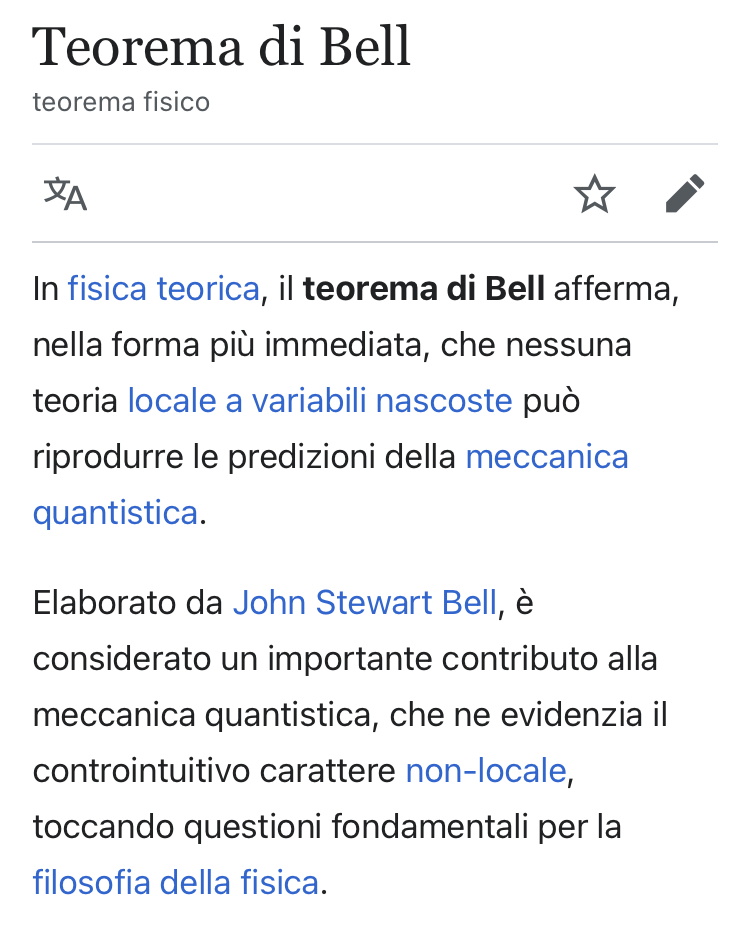The width and height of the screenshot is (750, 928).
Task: Click the "teorema fisico" description subtitle
Action: pyautogui.click(x=121, y=102)
